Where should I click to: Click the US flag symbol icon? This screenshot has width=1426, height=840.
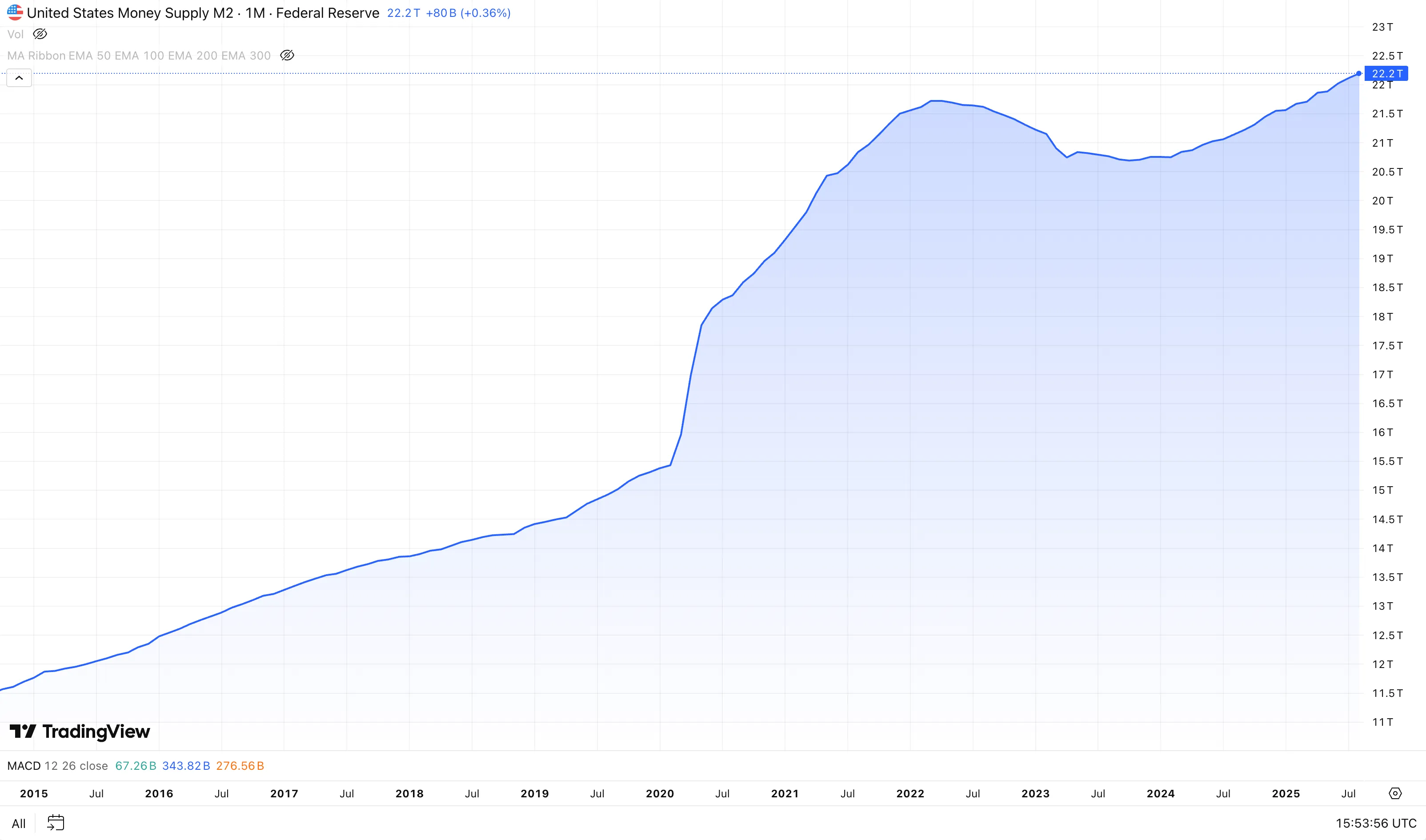(x=15, y=12)
